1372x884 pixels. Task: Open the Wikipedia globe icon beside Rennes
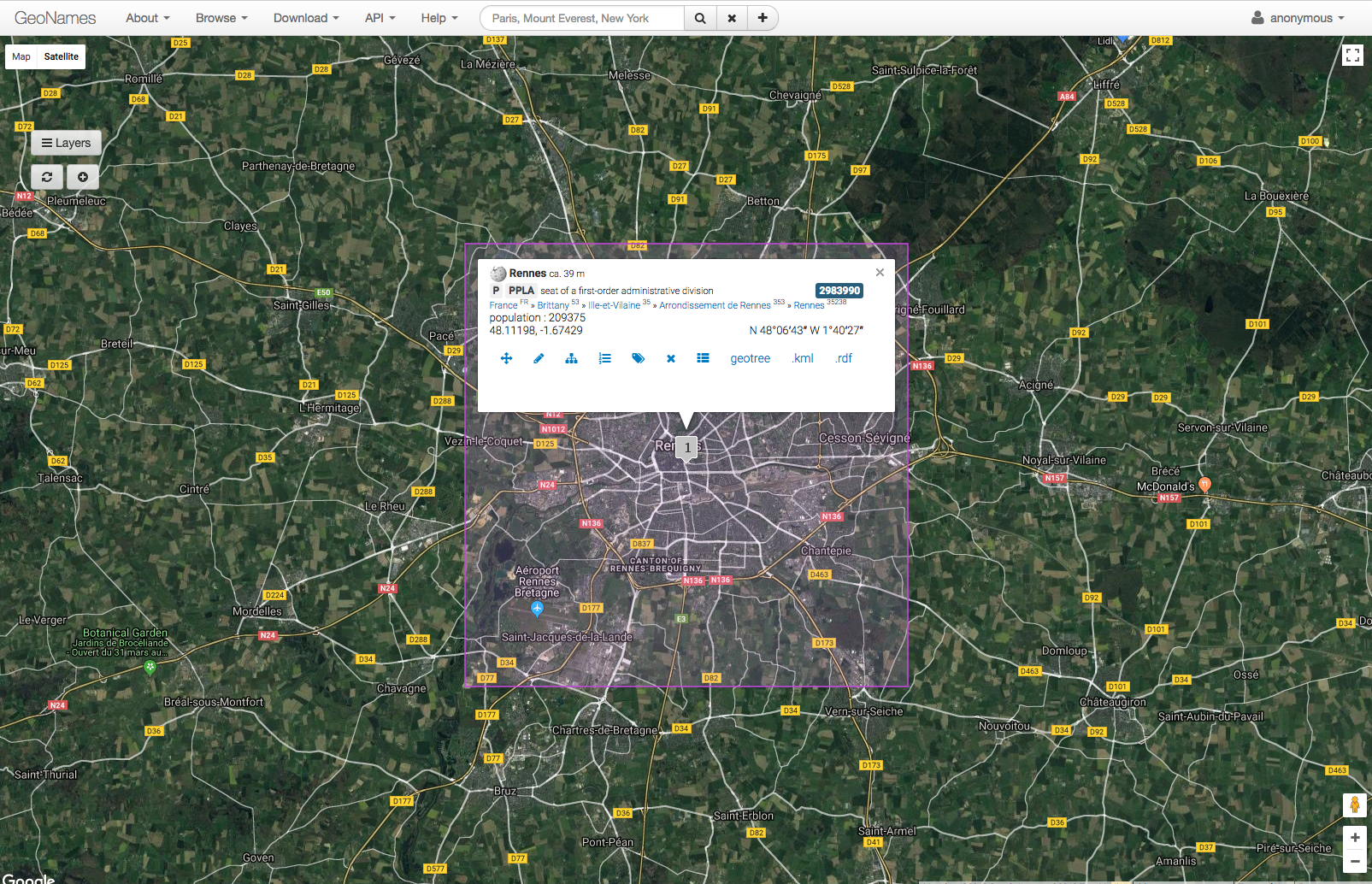(498, 274)
